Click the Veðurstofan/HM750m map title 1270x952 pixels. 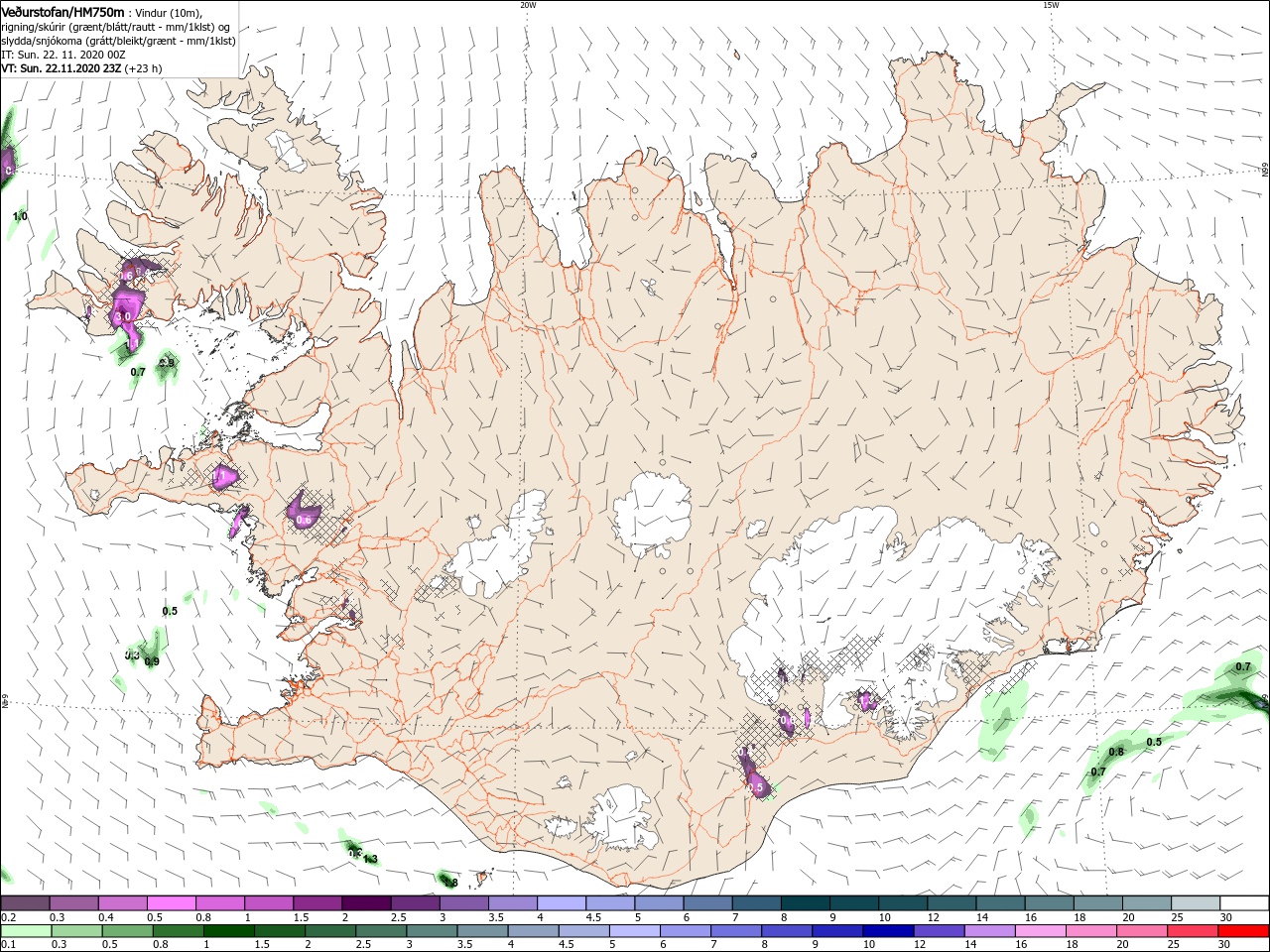(63, 11)
